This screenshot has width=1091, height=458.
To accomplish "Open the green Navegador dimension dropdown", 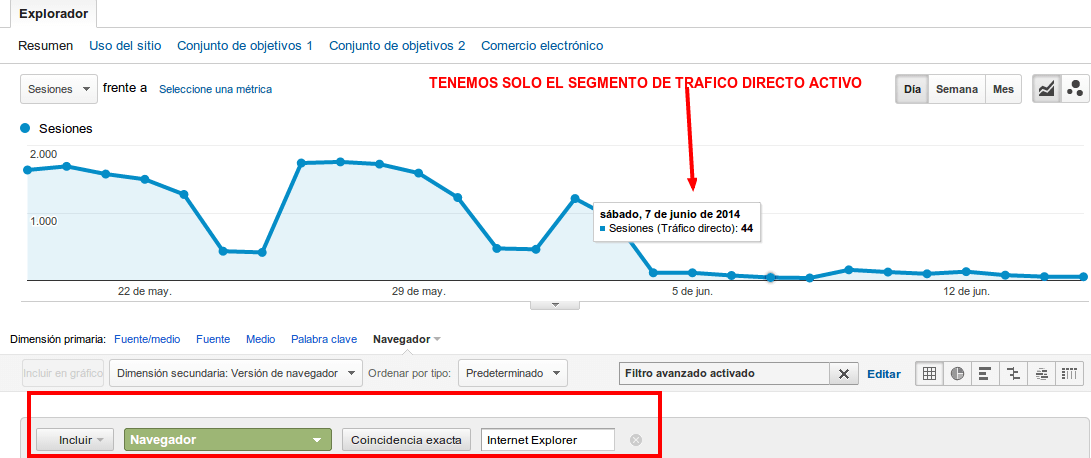I will (227, 440).
